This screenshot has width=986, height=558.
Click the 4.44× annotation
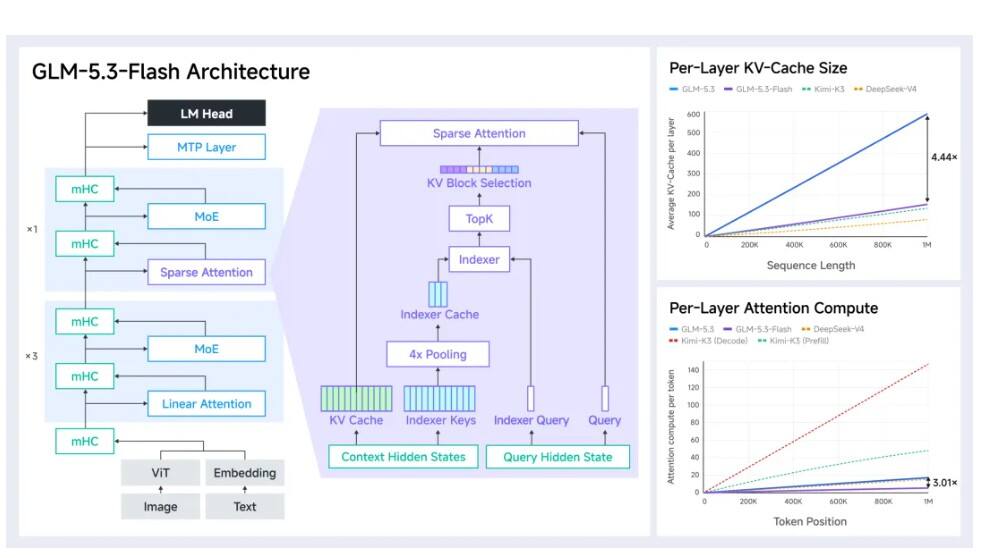click(x=944, y=157)
